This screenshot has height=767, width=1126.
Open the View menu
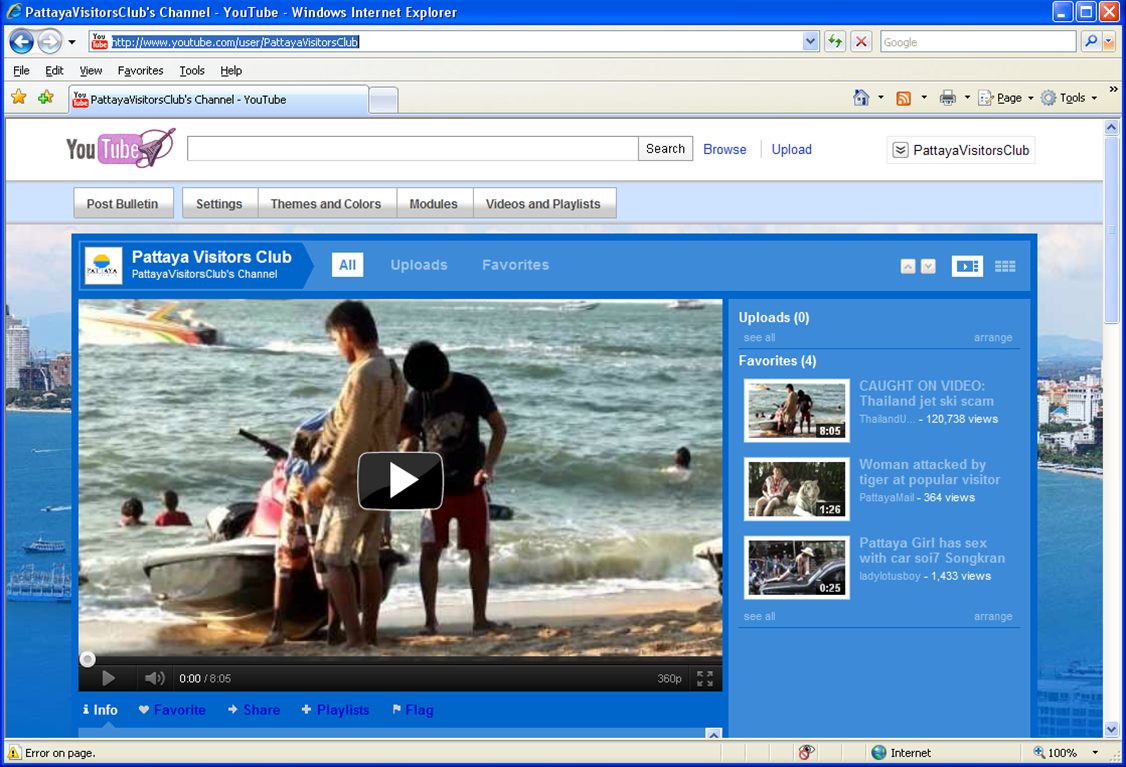pos(90,70)
